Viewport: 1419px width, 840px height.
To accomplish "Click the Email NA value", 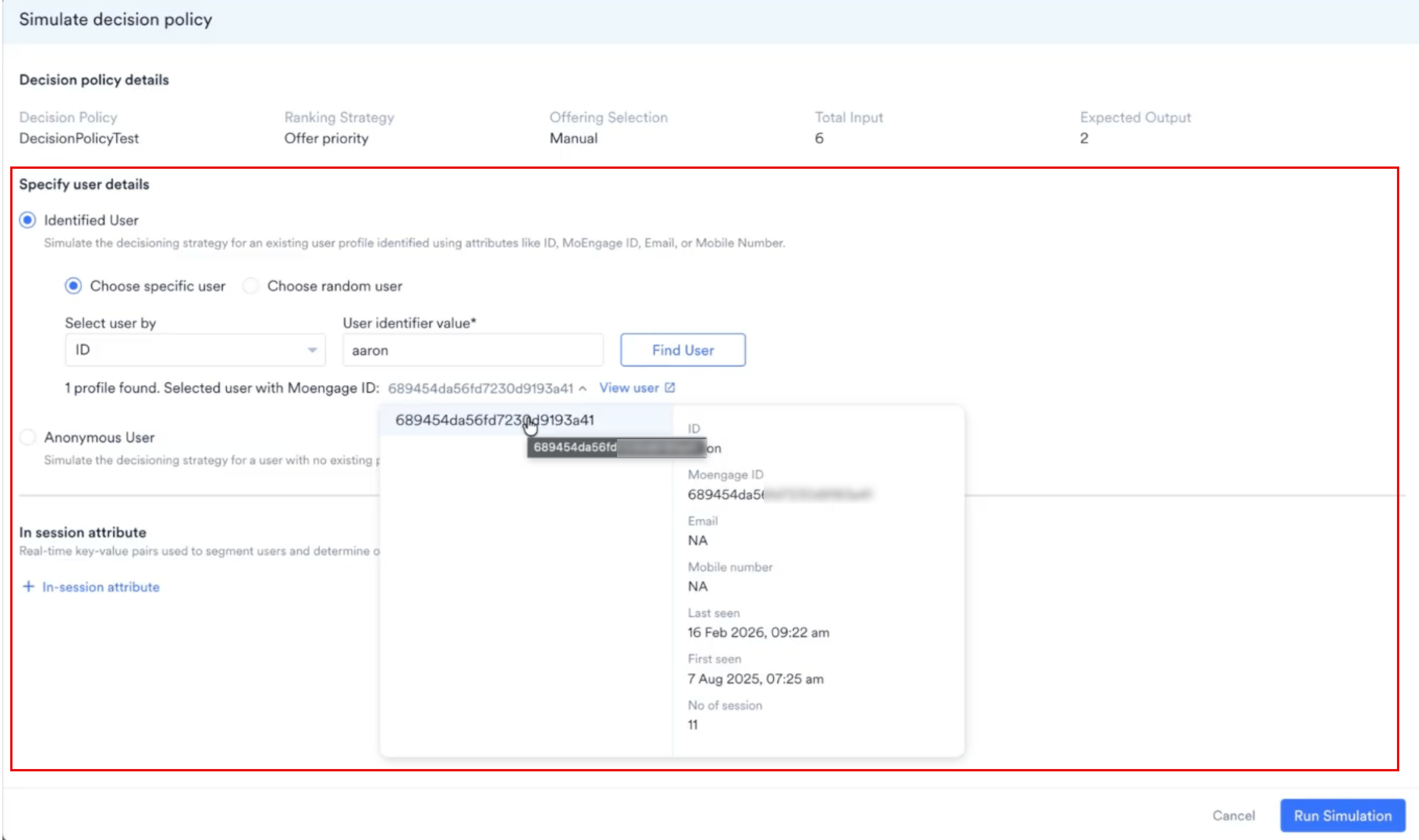I will pos(698,541).
